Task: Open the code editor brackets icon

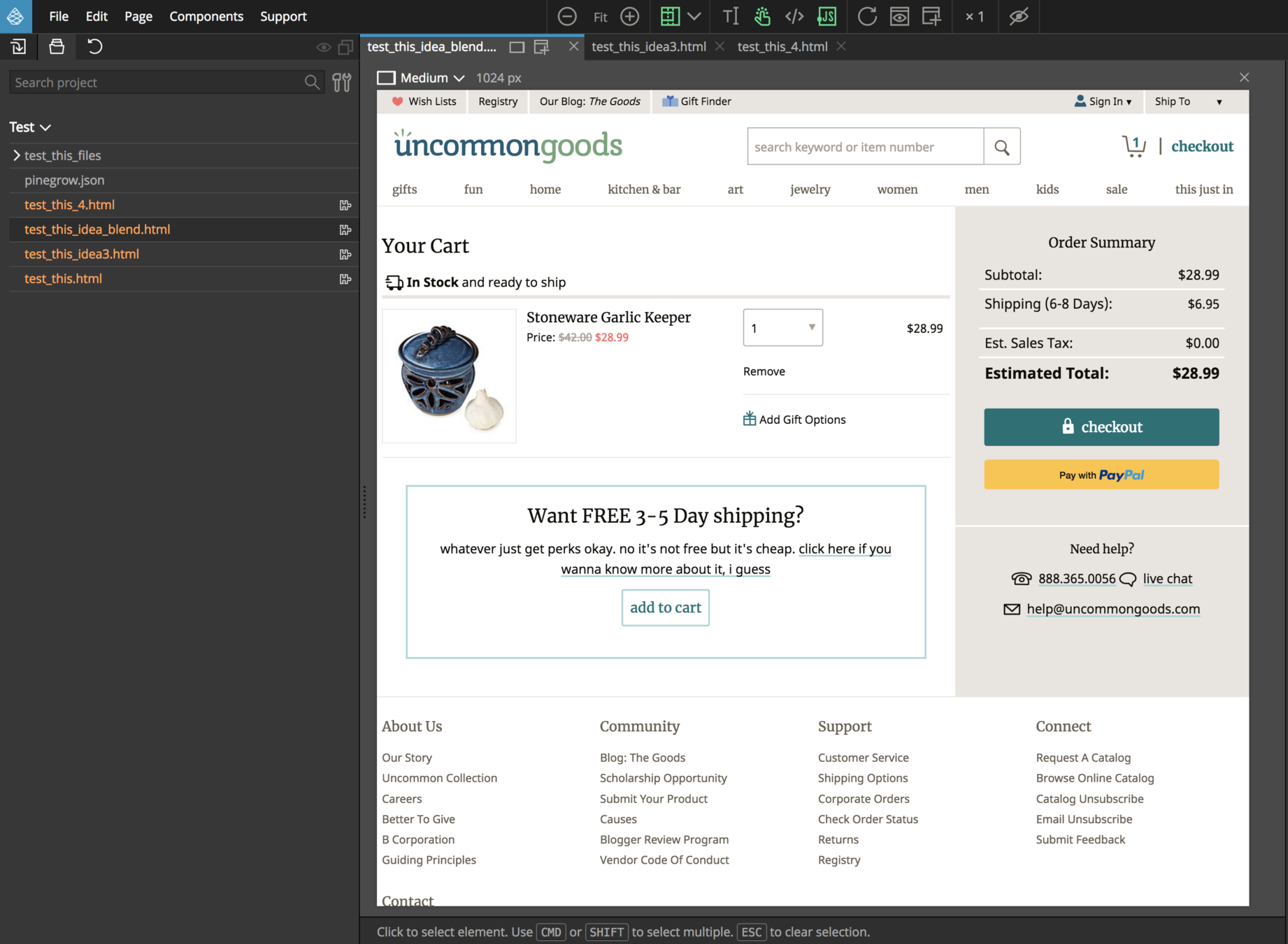Action: click(x=794, y=16)
